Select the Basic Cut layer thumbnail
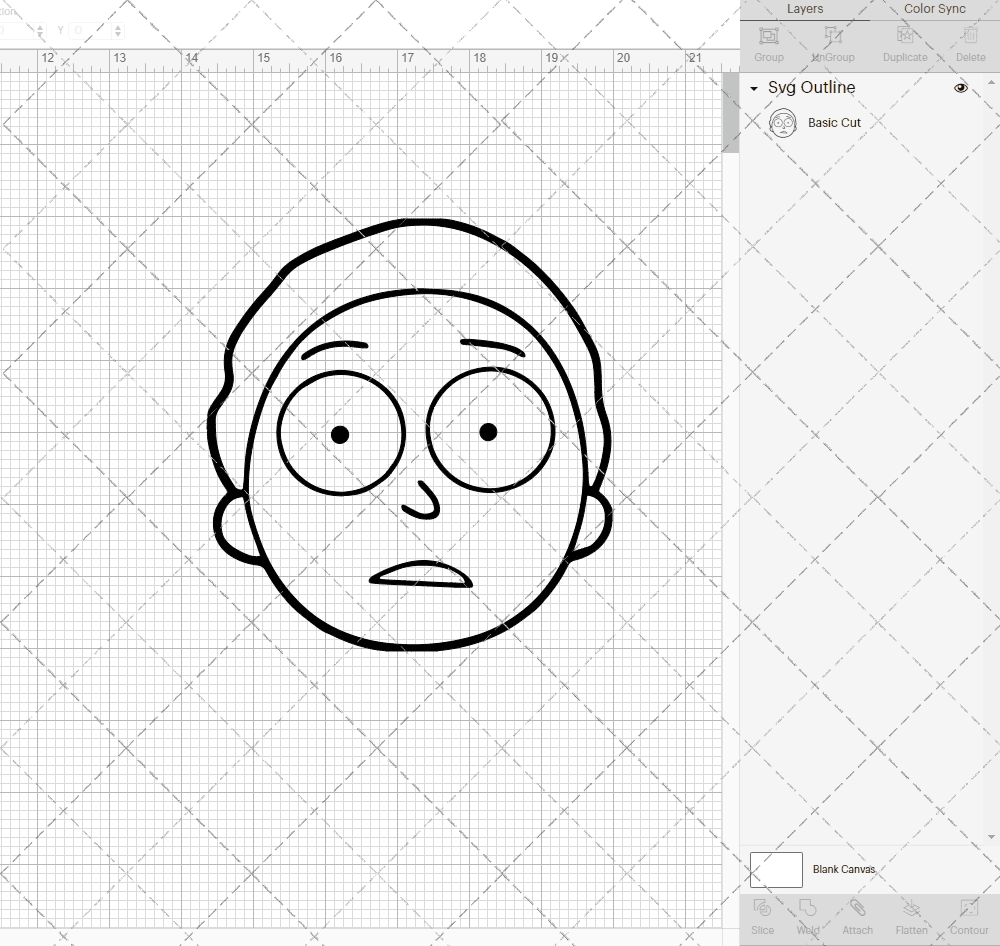The width and height of the screenshot is (1000, 946). click(x=782, y=123)
